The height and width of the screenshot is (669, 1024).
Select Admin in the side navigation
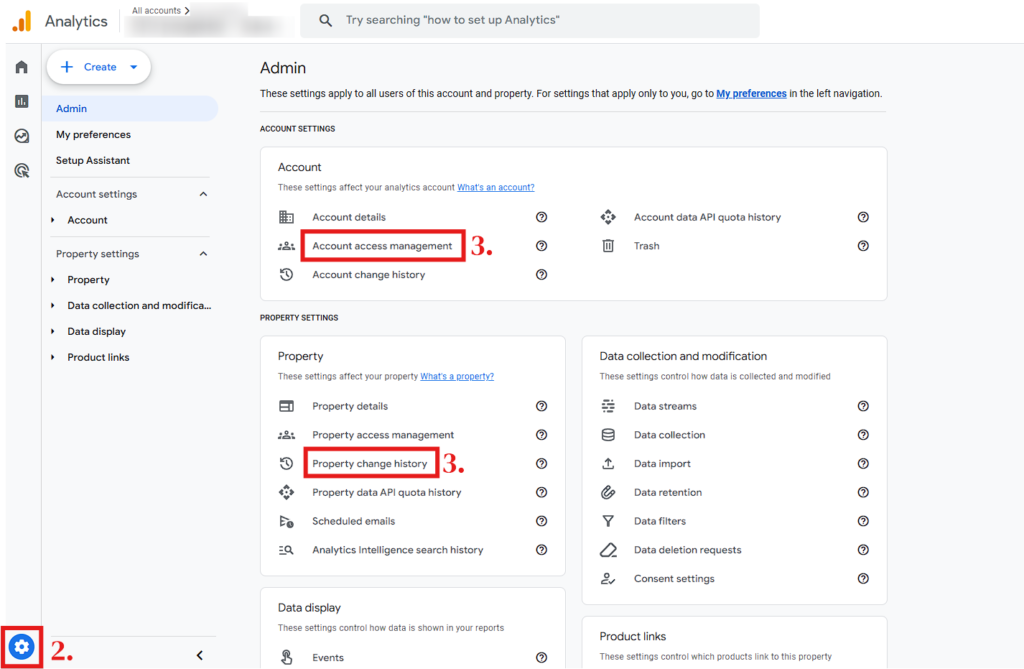pos(129,108)
